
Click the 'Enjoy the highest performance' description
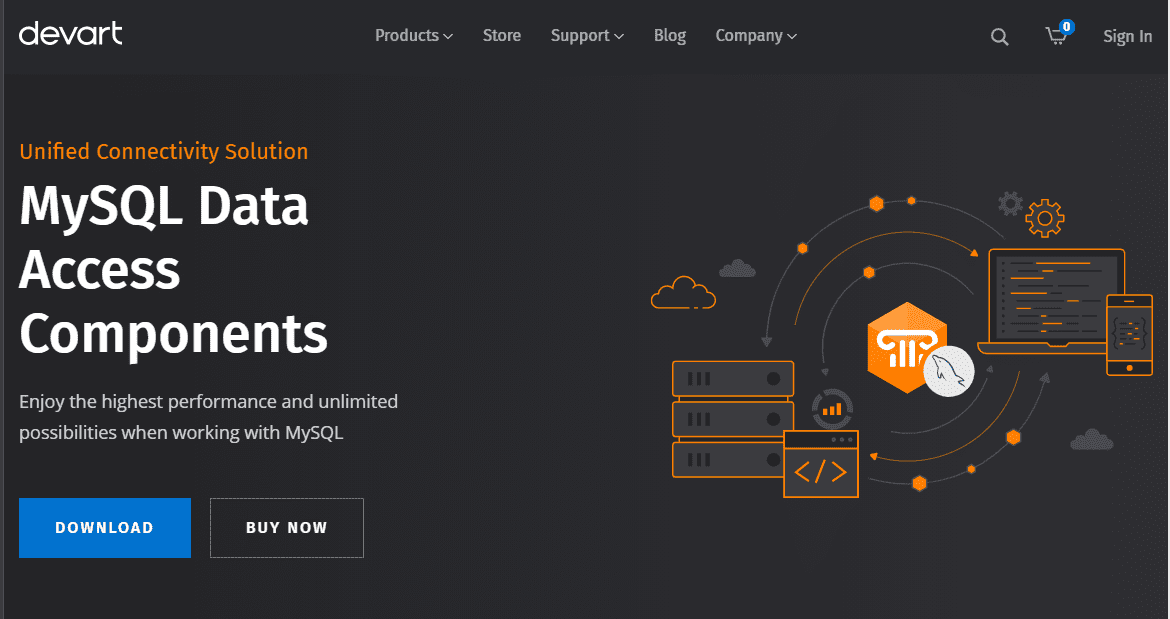[208, 417]
